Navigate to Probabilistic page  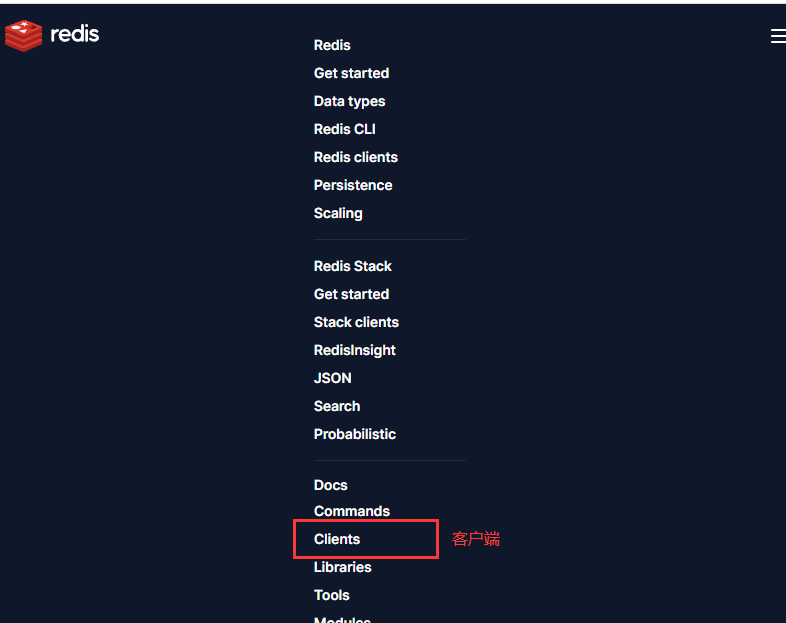click(354, 434)
